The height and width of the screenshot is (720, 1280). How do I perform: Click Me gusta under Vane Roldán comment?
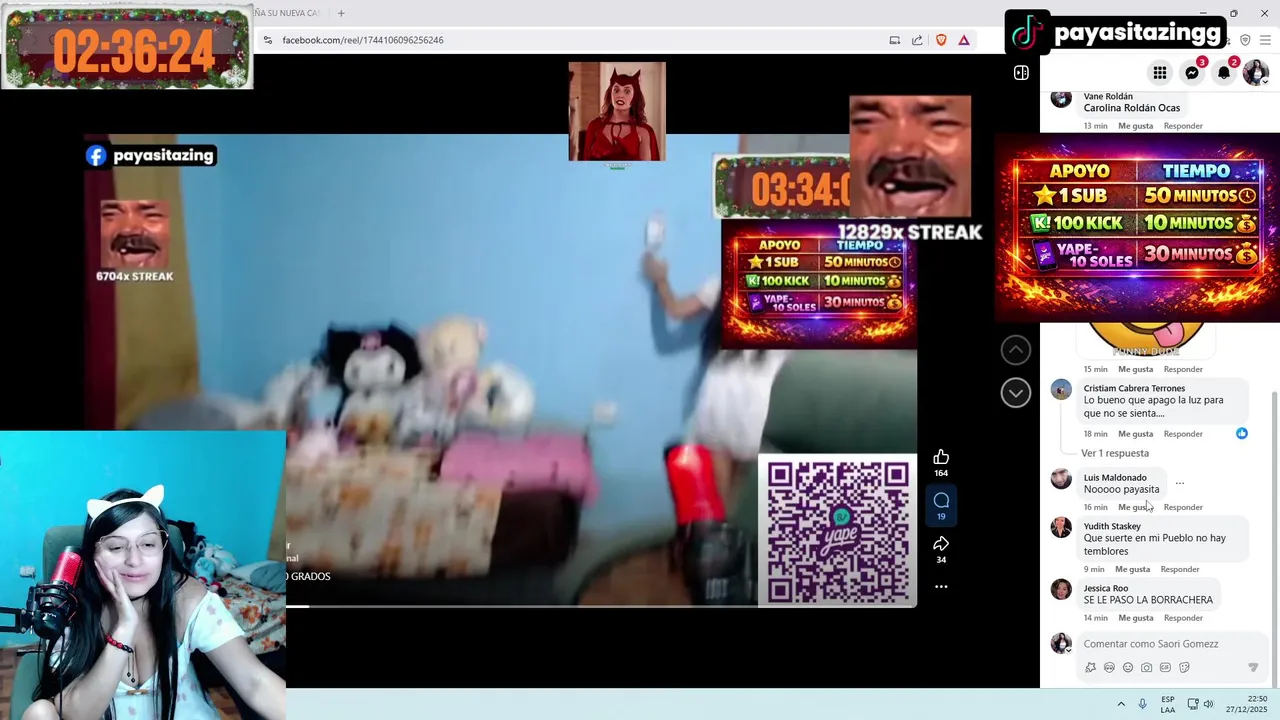tap(1135, 126)
